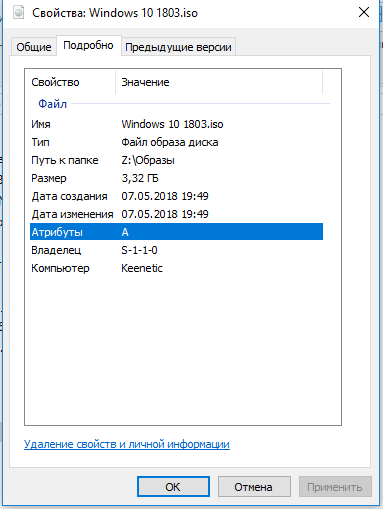The width and height of the screenshot is (383, 509).
Task: Close the Свойства dialog window
Action: click(364, 13)
